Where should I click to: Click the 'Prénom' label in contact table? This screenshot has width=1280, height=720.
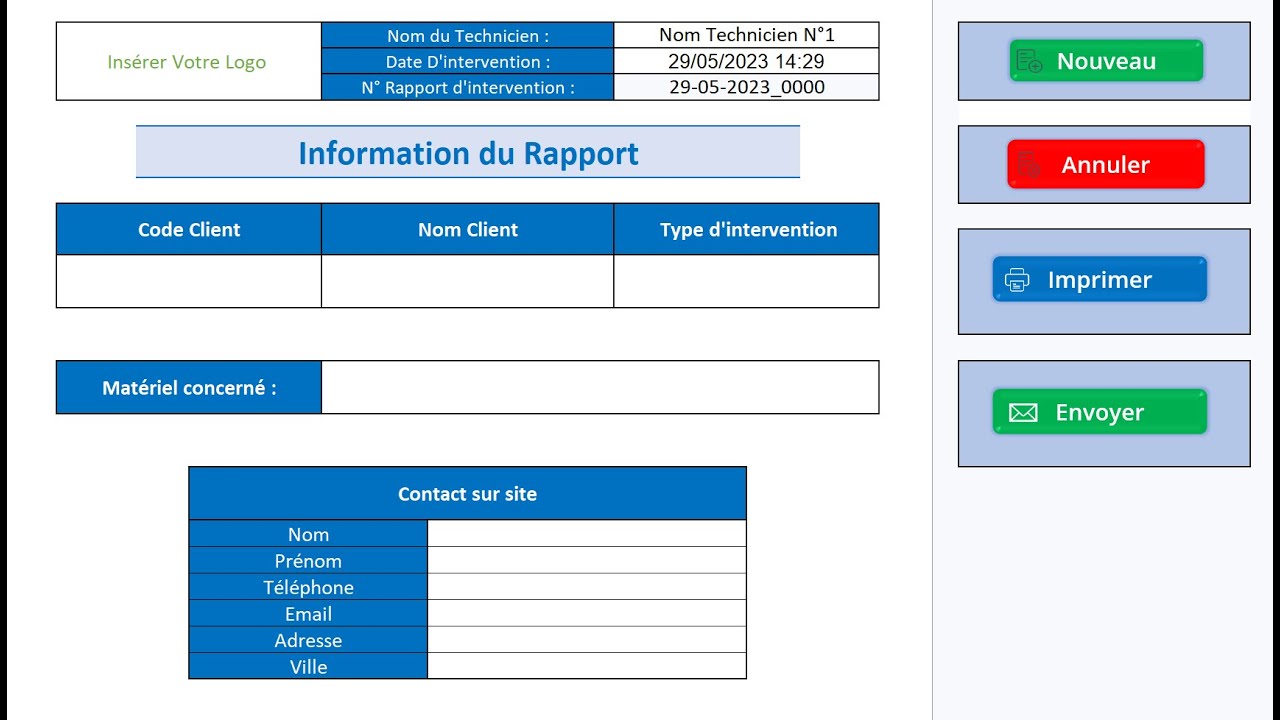coord(308,561)
